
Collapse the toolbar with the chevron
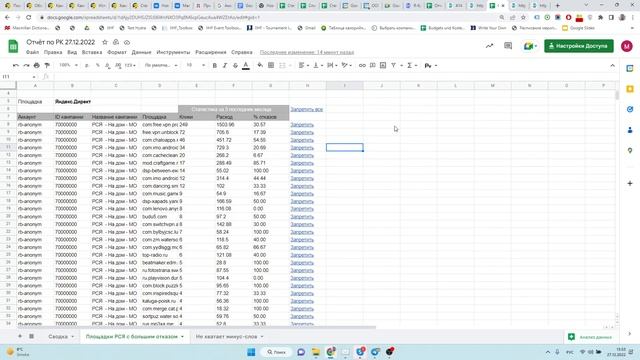pos(612,65)
